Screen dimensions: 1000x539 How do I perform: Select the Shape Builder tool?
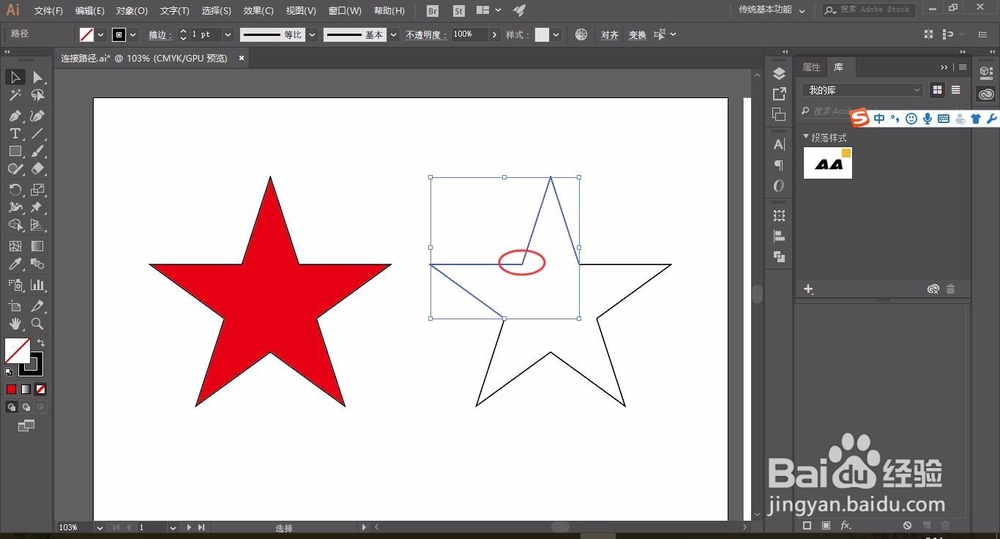point(15,225)
